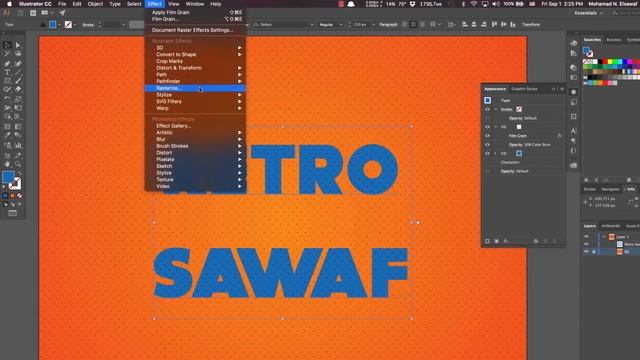The image size is (640, 360).
Task: Click Add New Stroke in Appearance panel
Action: pos(487,241)
